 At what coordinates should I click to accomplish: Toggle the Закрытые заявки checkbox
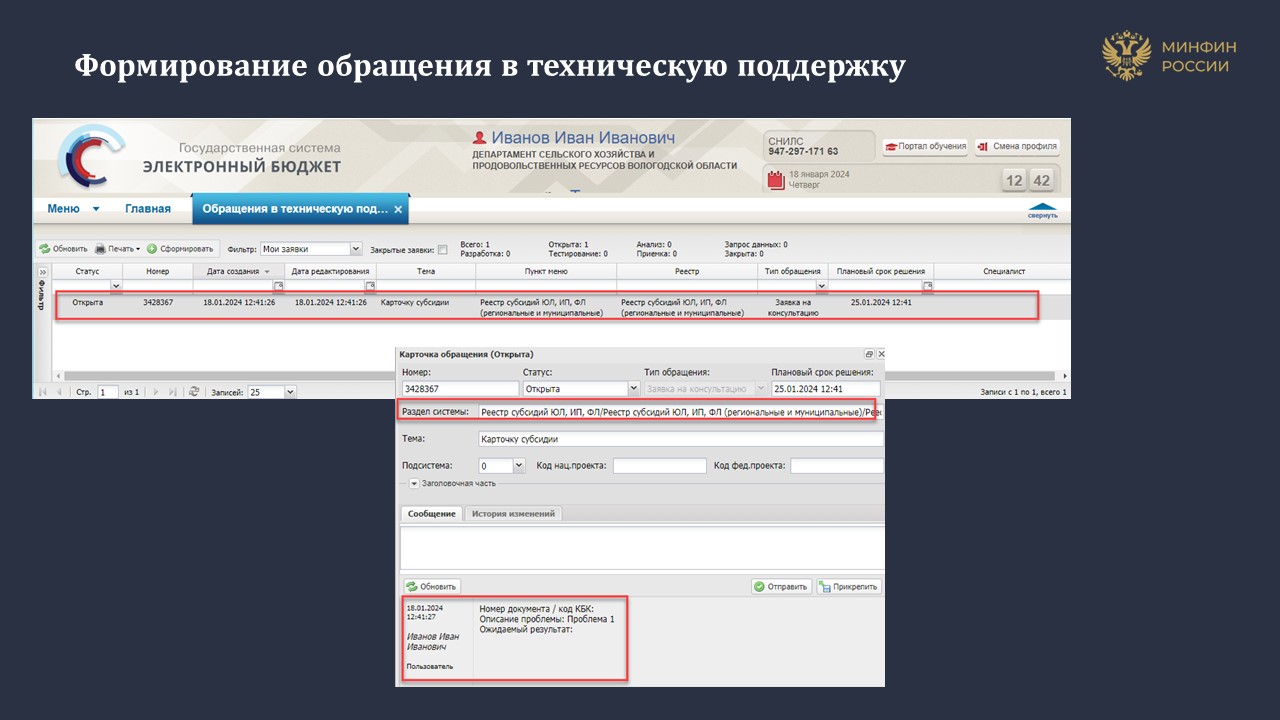(443, 250)
